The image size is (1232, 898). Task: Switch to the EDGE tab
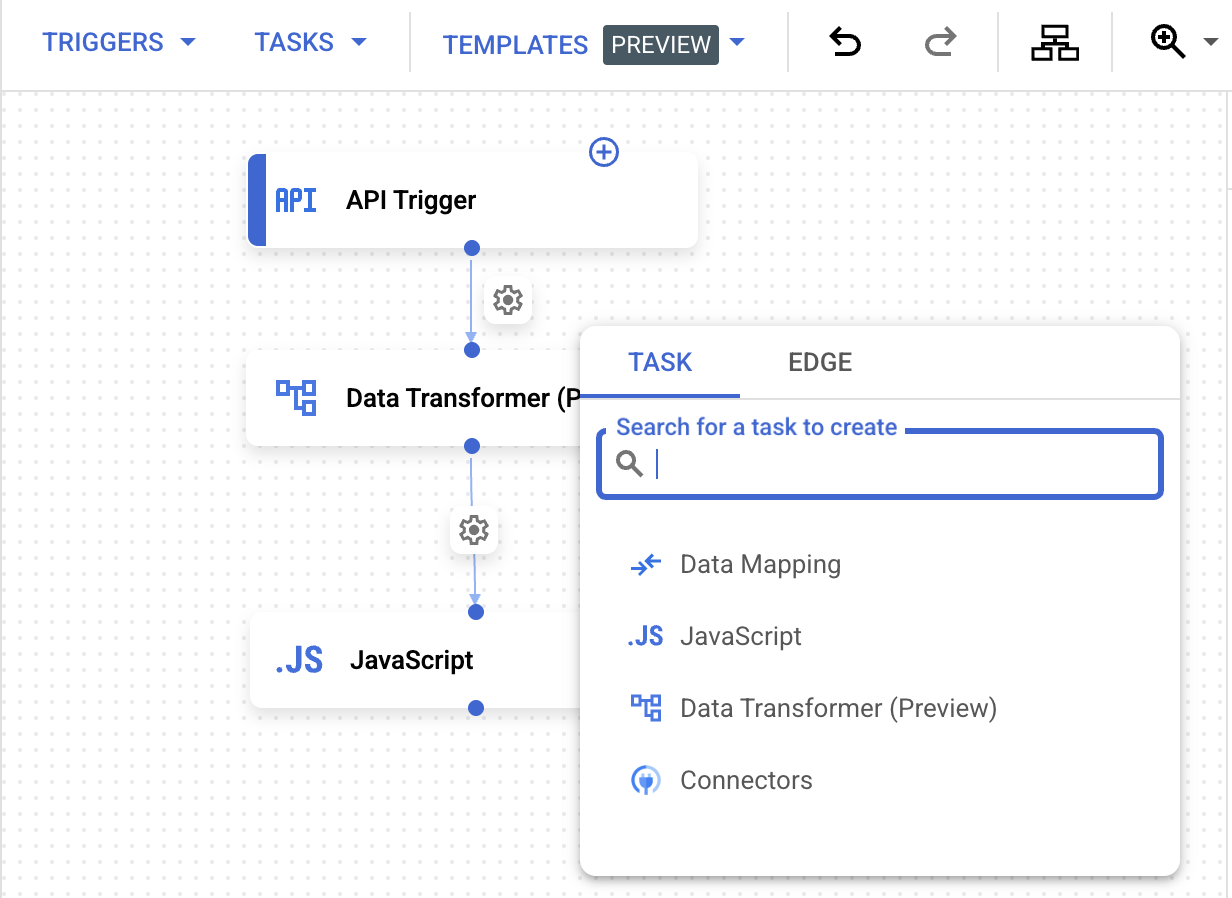(819, 362)
